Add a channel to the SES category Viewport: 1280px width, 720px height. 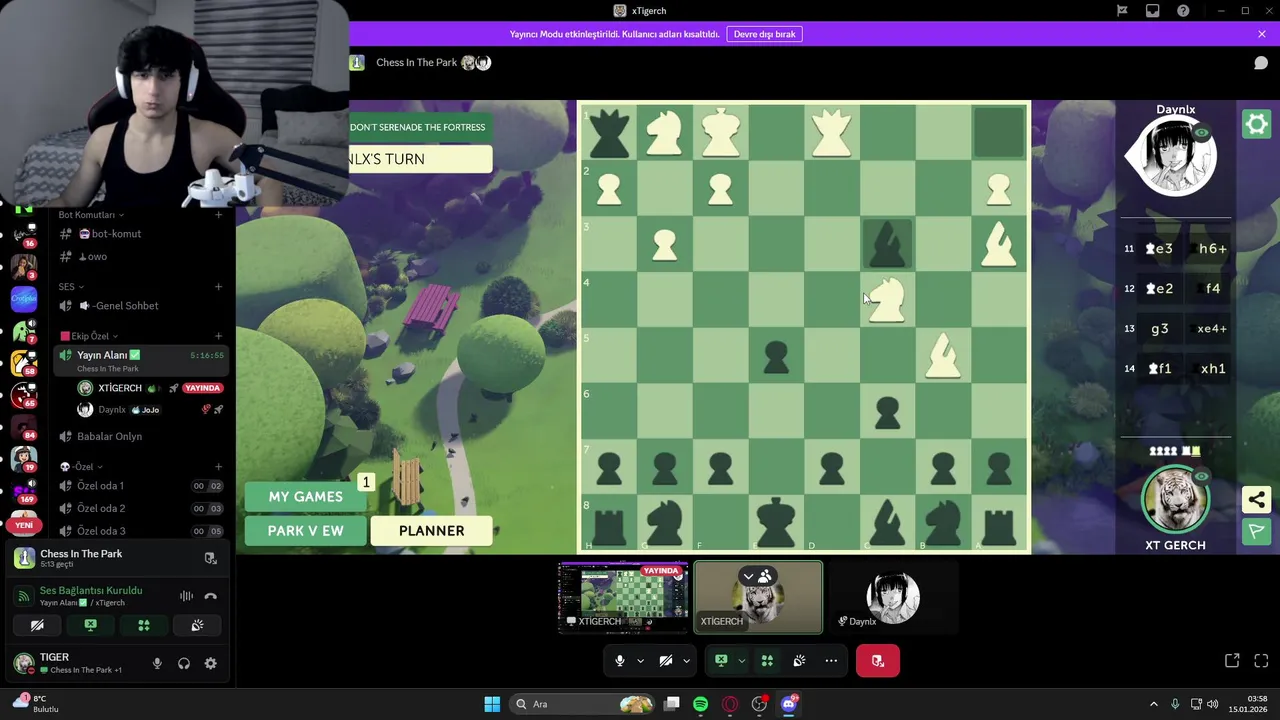(x=218, y=287)
